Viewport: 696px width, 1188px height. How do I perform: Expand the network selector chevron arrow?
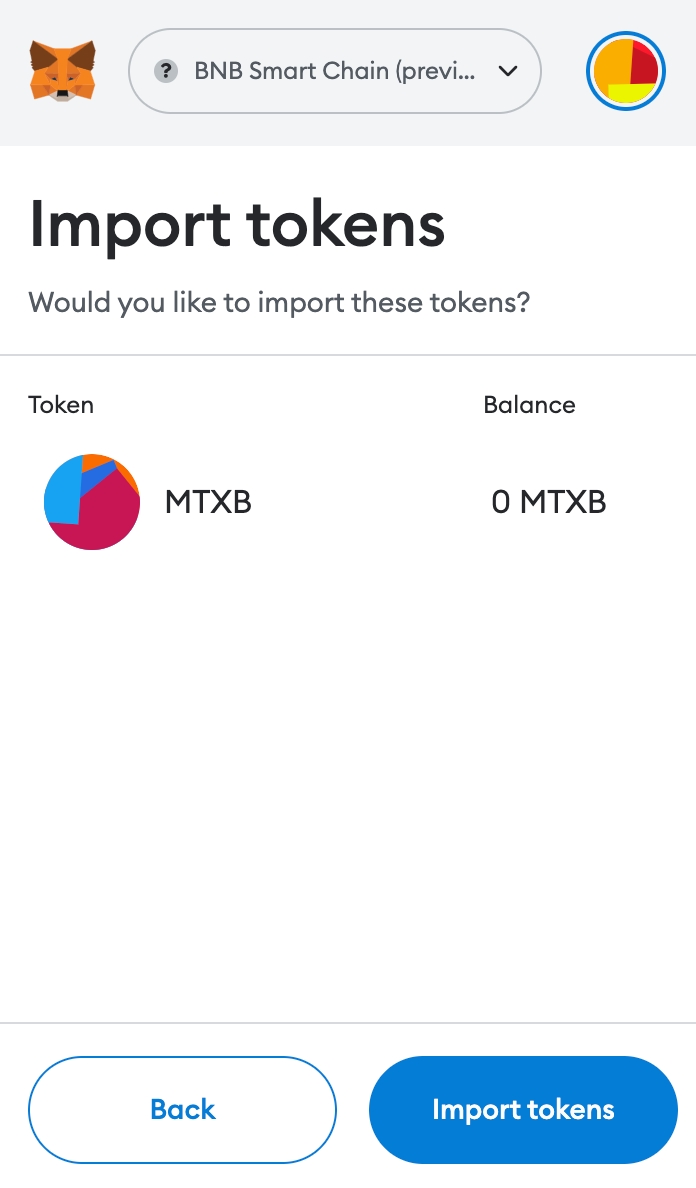coord(508,71)
